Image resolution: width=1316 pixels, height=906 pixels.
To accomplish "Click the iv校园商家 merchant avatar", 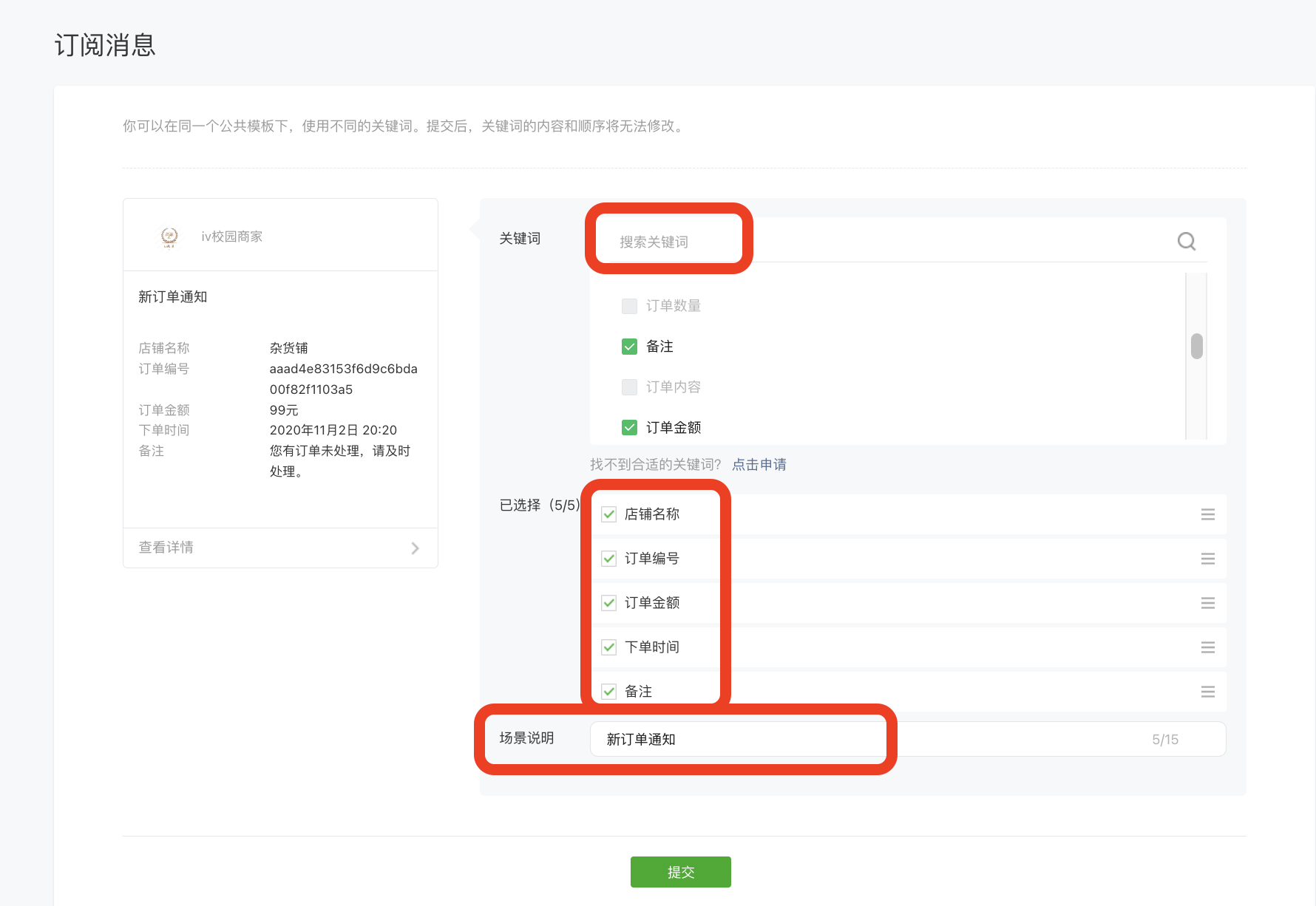I will [x=169, y=236].
